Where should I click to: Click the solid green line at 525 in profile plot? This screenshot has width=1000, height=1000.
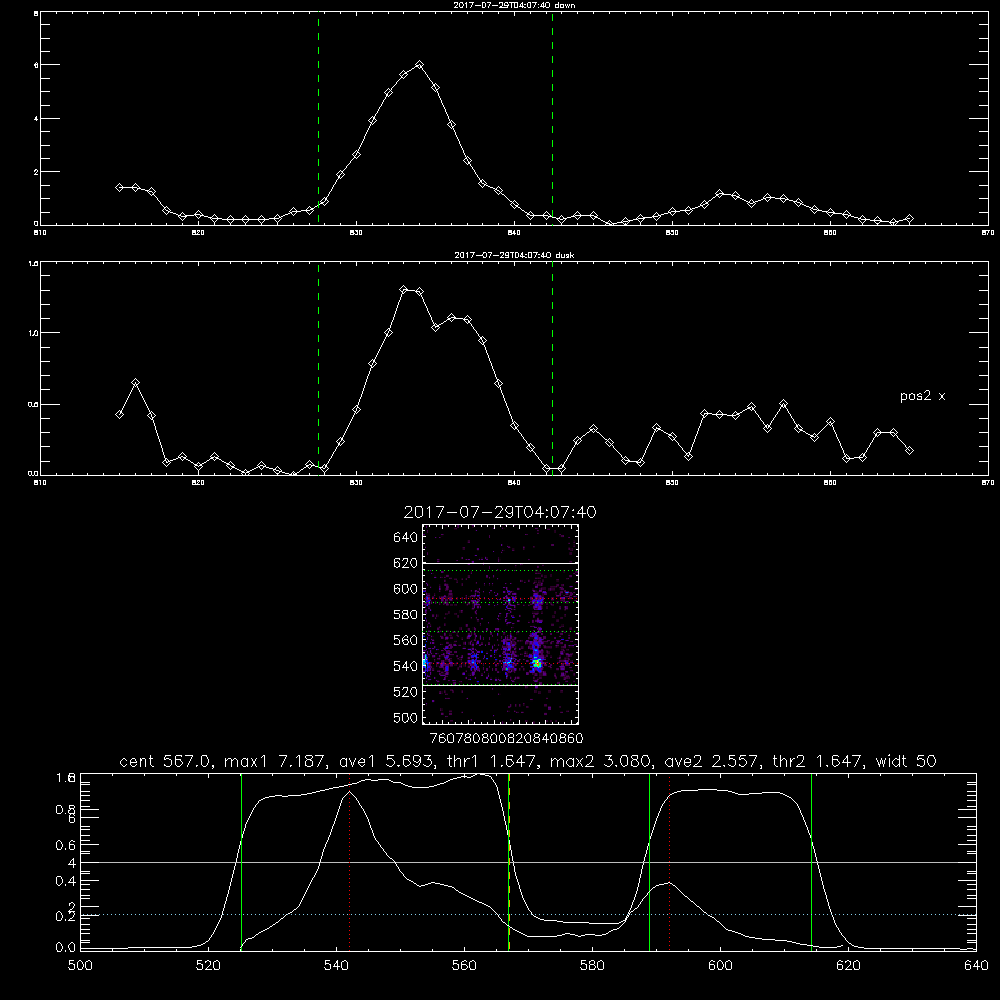click(x=241, y=861)
